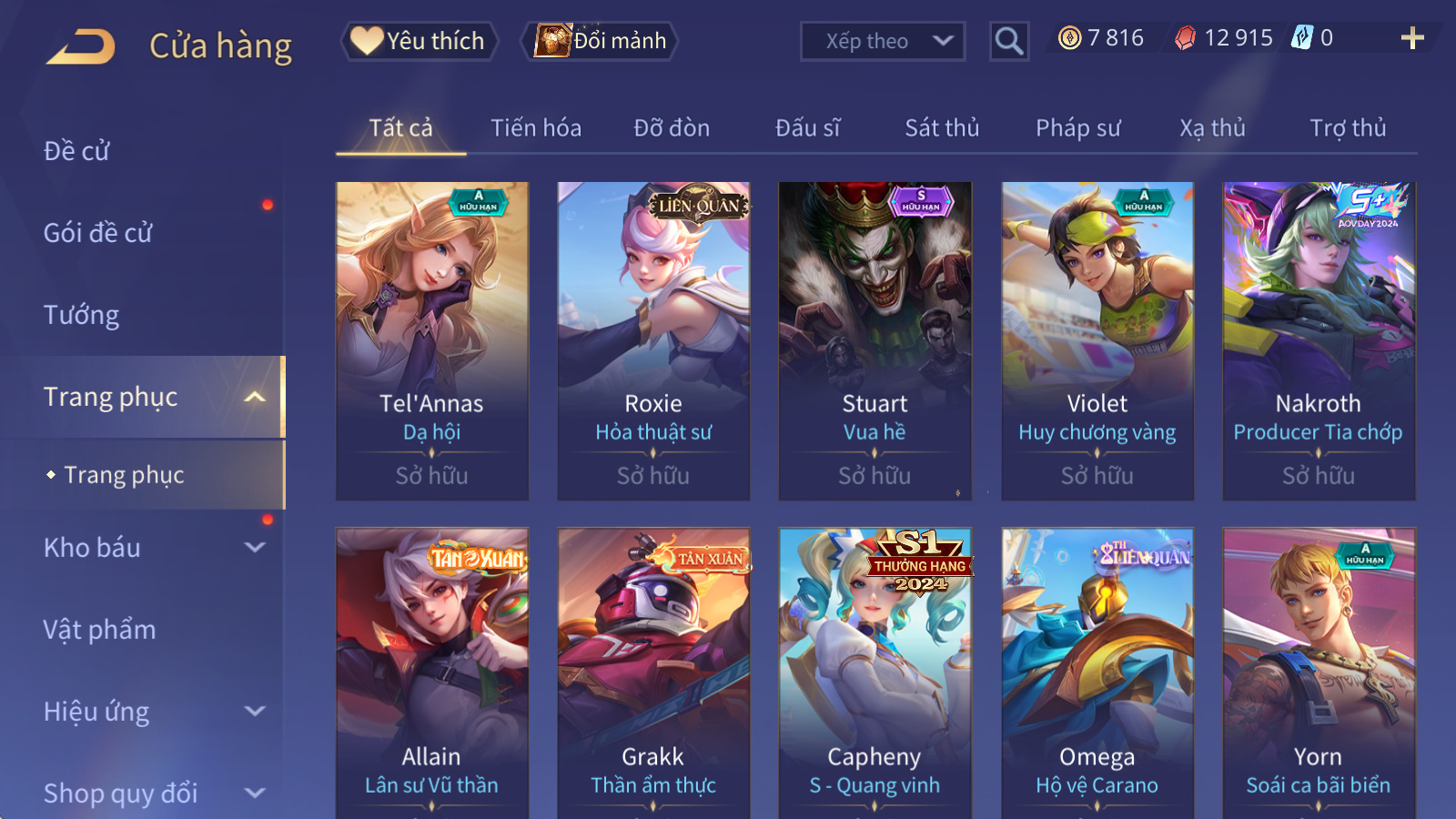Open Đổi mảnh fragment exchange icon
The width and height of the screenshot is (1456, 819).
click(600, 41)
